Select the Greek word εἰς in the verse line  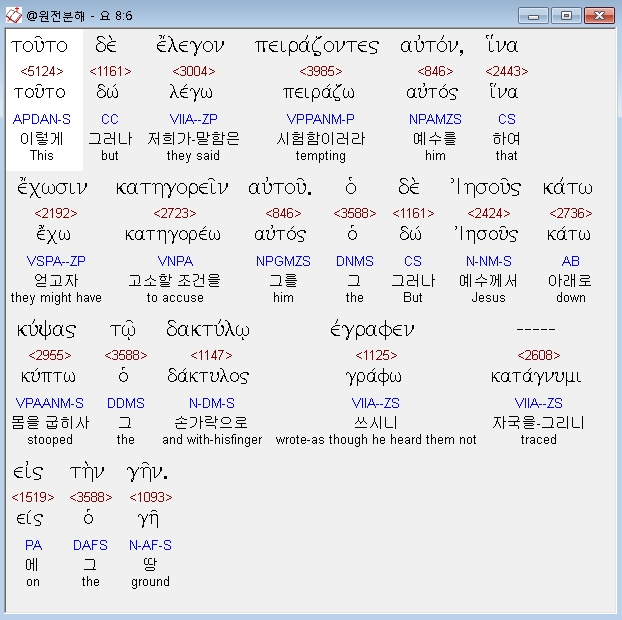[x=28, y=472]
